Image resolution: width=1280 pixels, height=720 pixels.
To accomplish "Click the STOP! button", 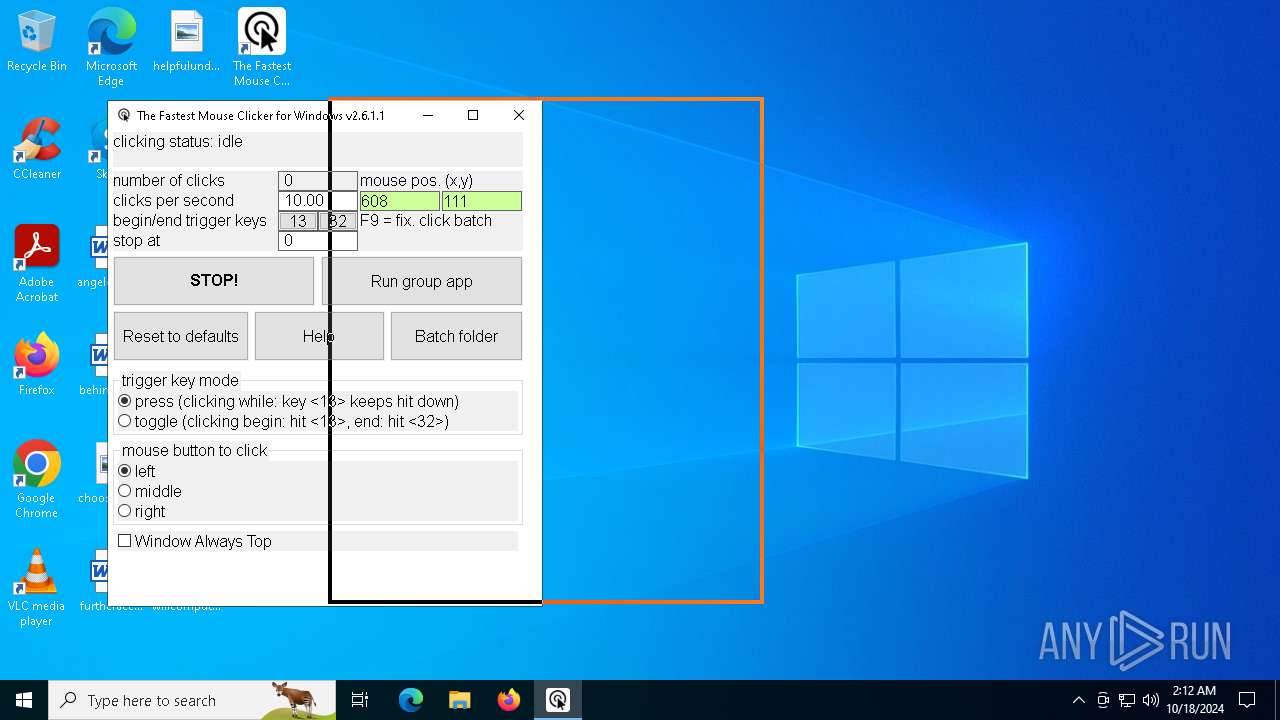I will tap(214, 281).
